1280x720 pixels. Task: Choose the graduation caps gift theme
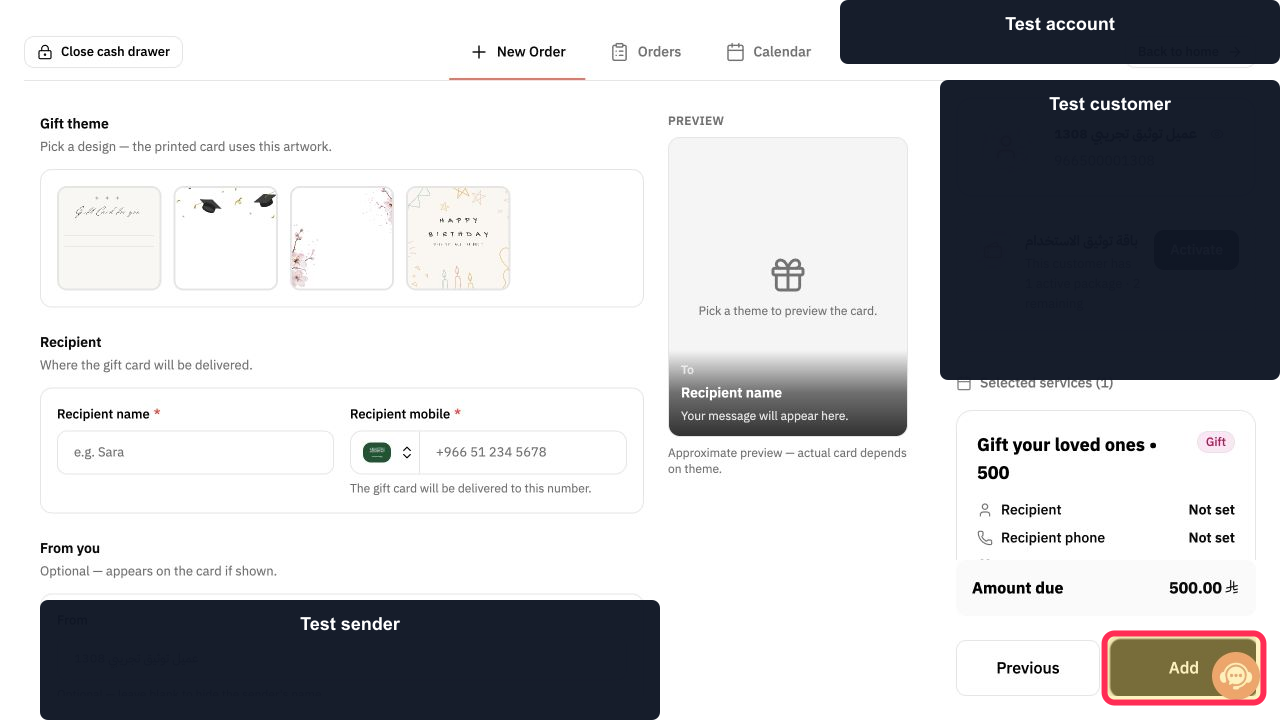click(x=226, y=238)
